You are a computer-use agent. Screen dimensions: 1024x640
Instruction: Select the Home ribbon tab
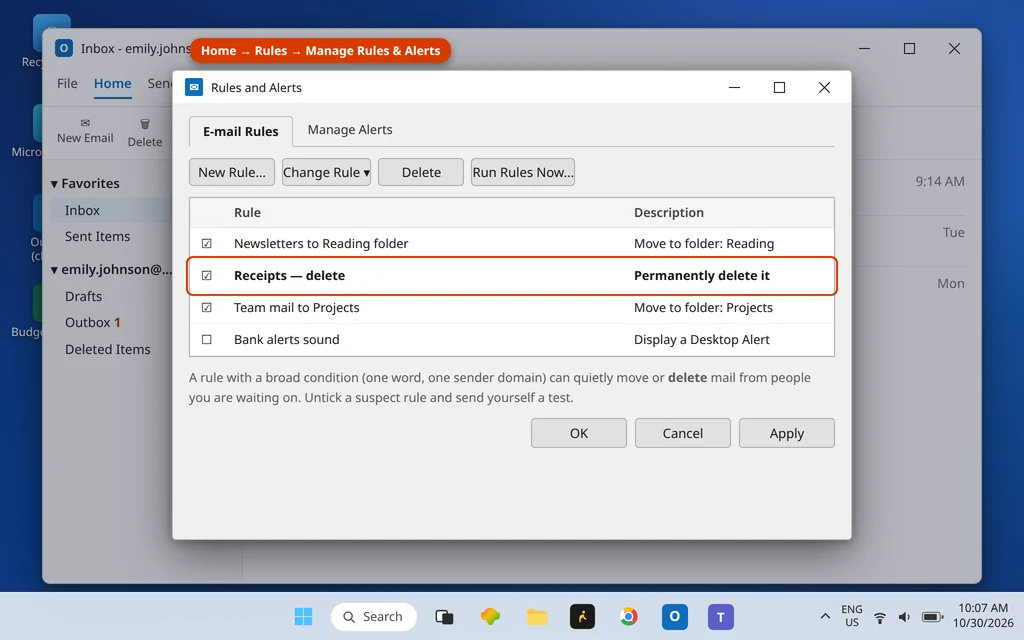coord(112,84)
